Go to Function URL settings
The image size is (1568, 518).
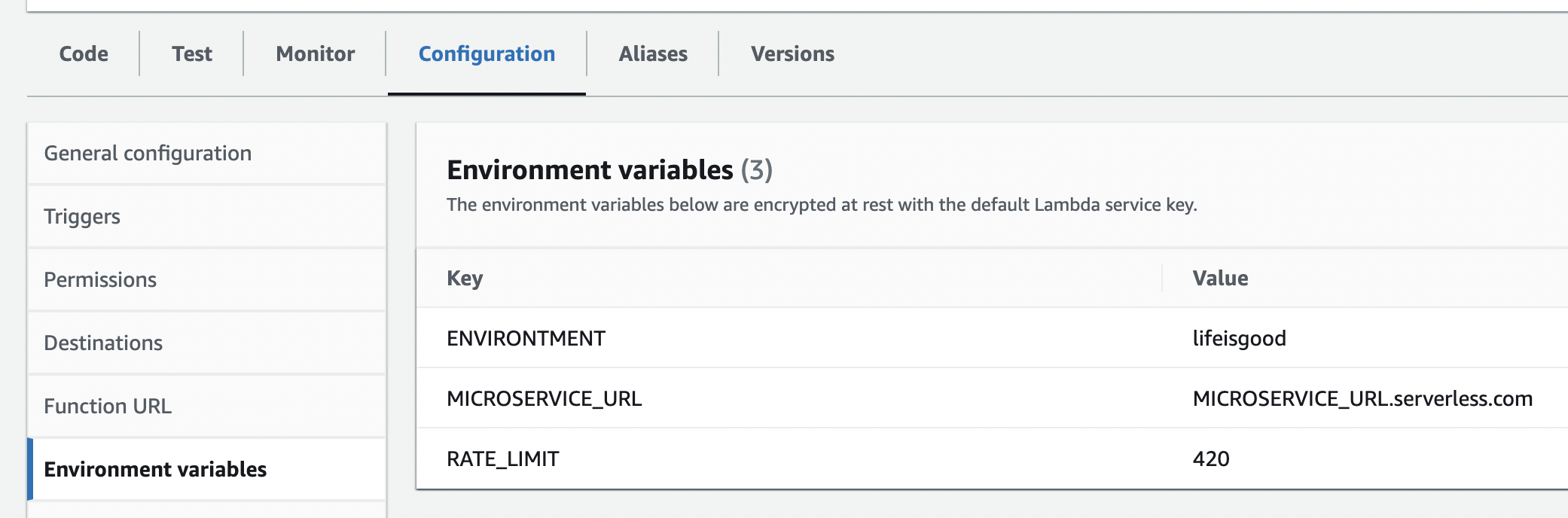coord(108,407)
